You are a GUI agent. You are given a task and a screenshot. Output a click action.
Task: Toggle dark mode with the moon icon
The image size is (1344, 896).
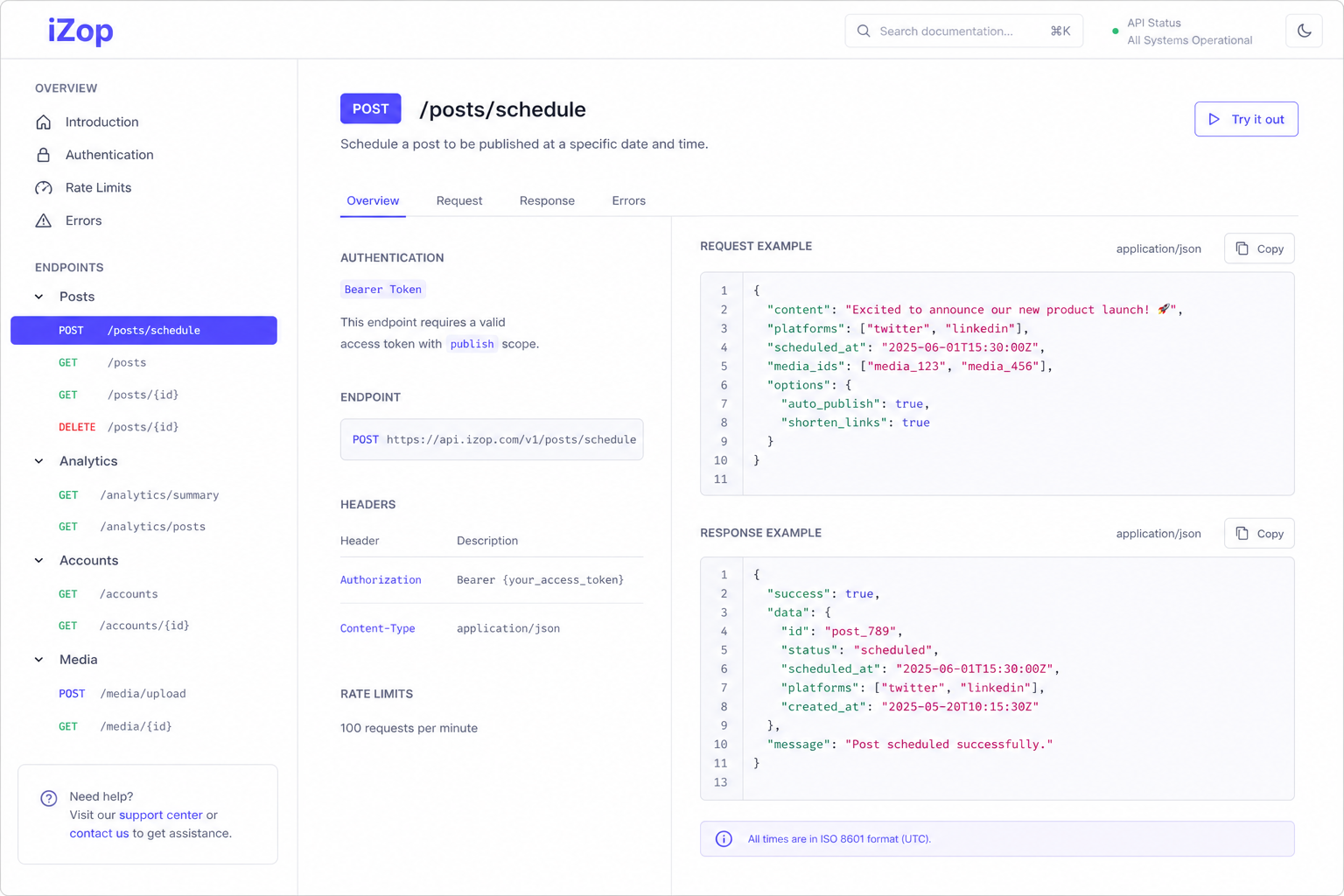click(x=1304, y=31)
